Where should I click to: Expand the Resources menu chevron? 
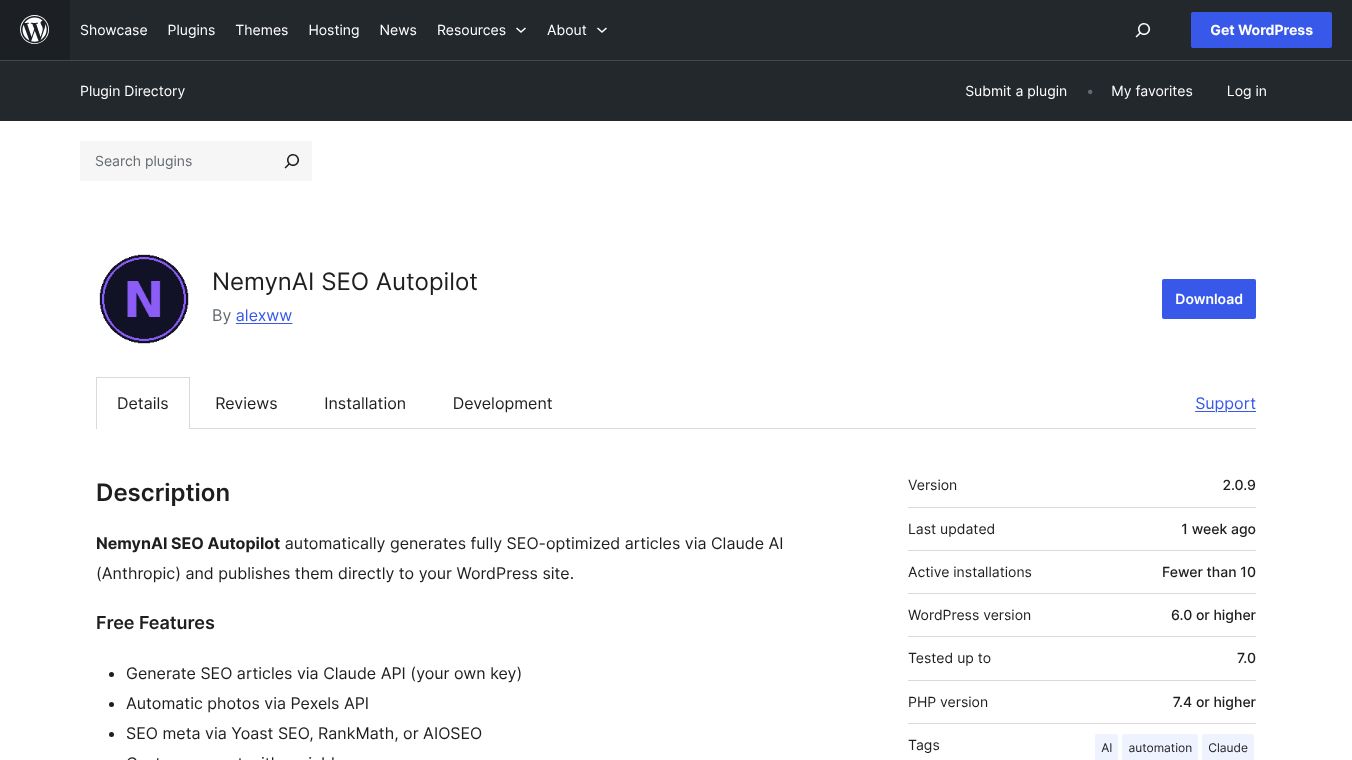click(521, 30)
